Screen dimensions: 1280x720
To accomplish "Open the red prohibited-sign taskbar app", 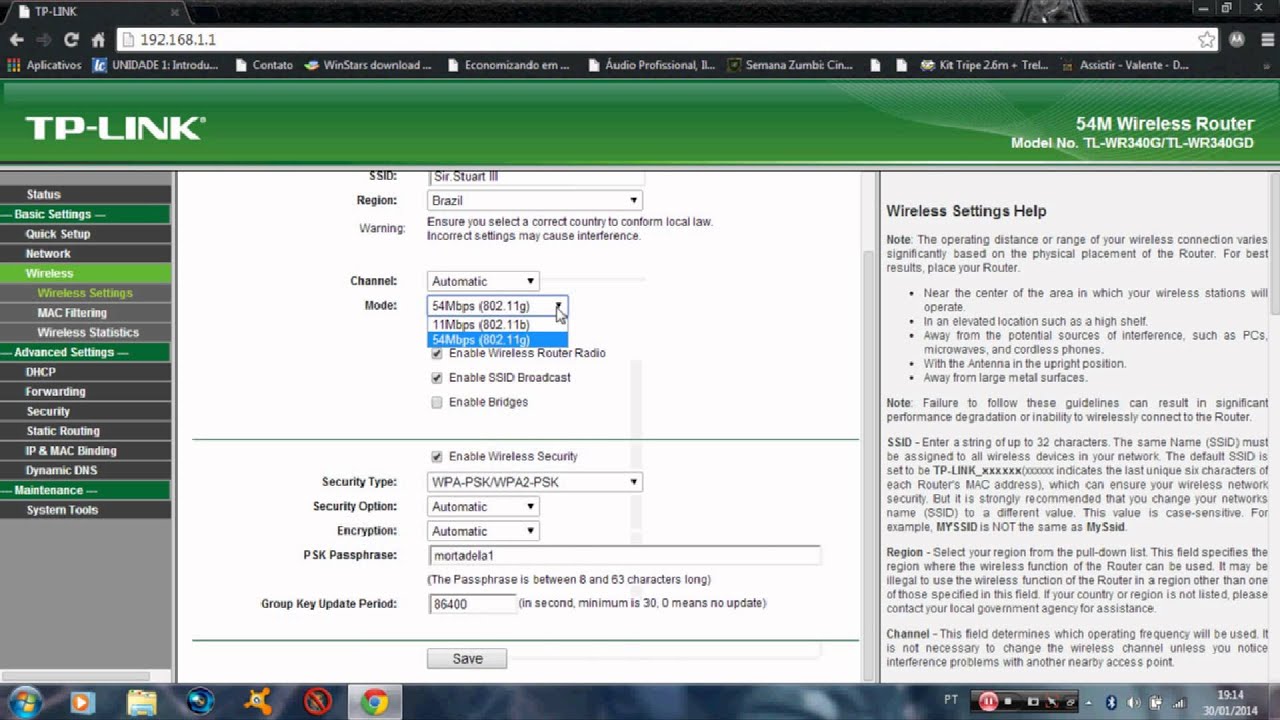I will coord(318,702).
